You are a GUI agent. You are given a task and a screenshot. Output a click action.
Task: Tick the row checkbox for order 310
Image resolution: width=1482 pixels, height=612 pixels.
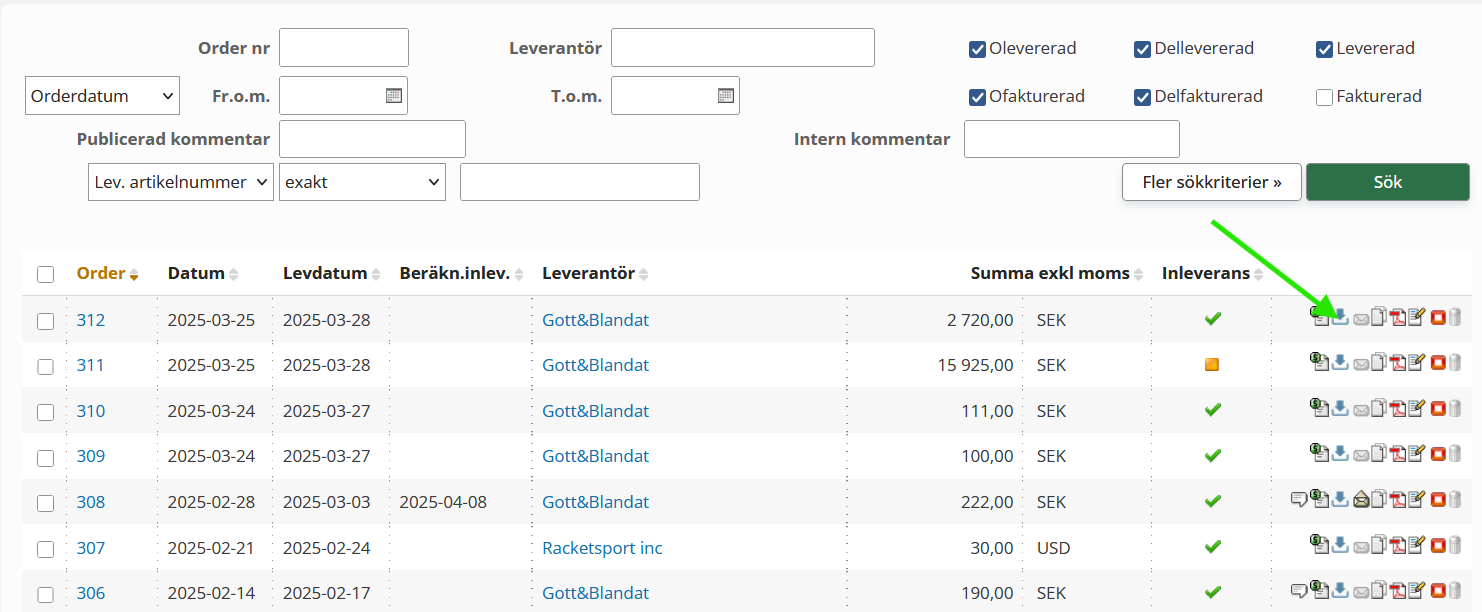[45, 412]
